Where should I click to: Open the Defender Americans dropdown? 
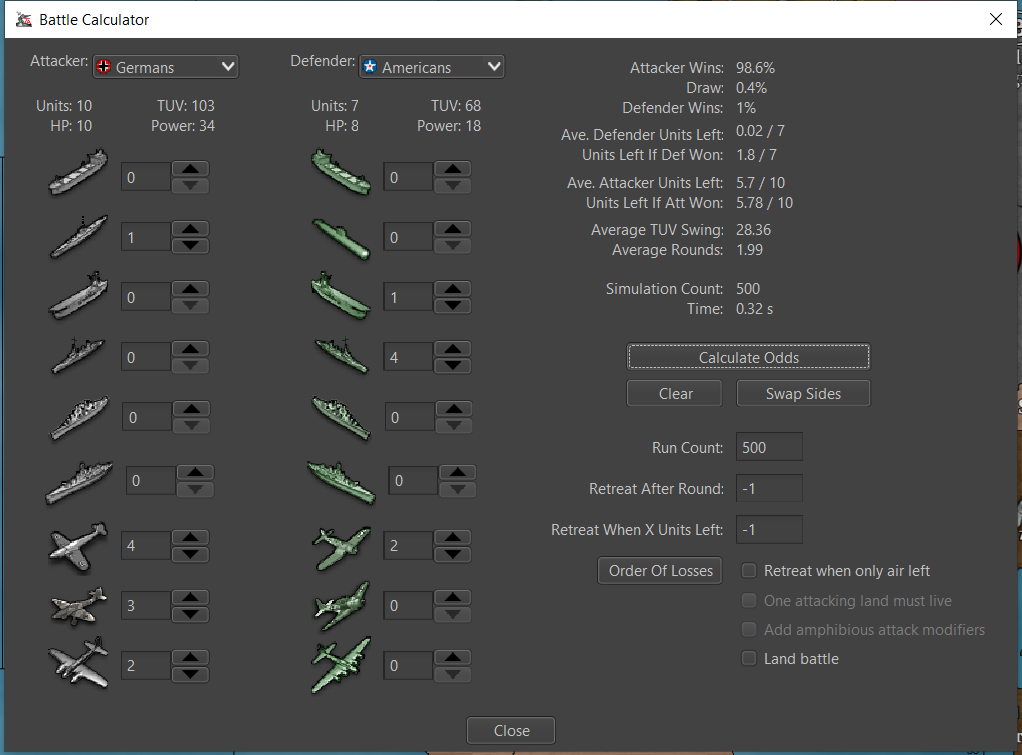(x=431, y=67)
